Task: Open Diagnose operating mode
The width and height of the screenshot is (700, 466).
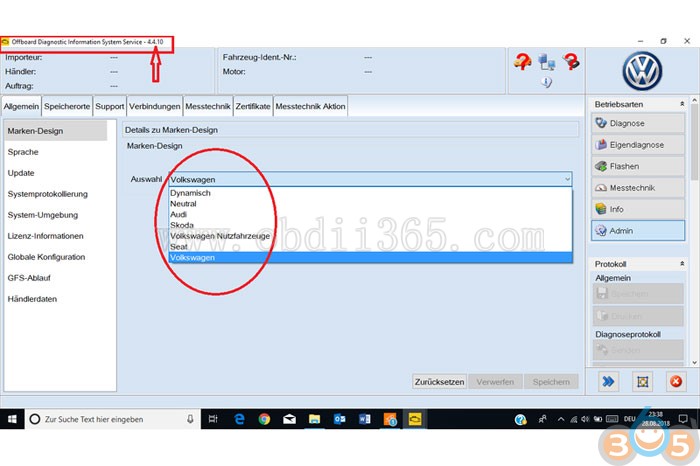Action: pos(638,123)
